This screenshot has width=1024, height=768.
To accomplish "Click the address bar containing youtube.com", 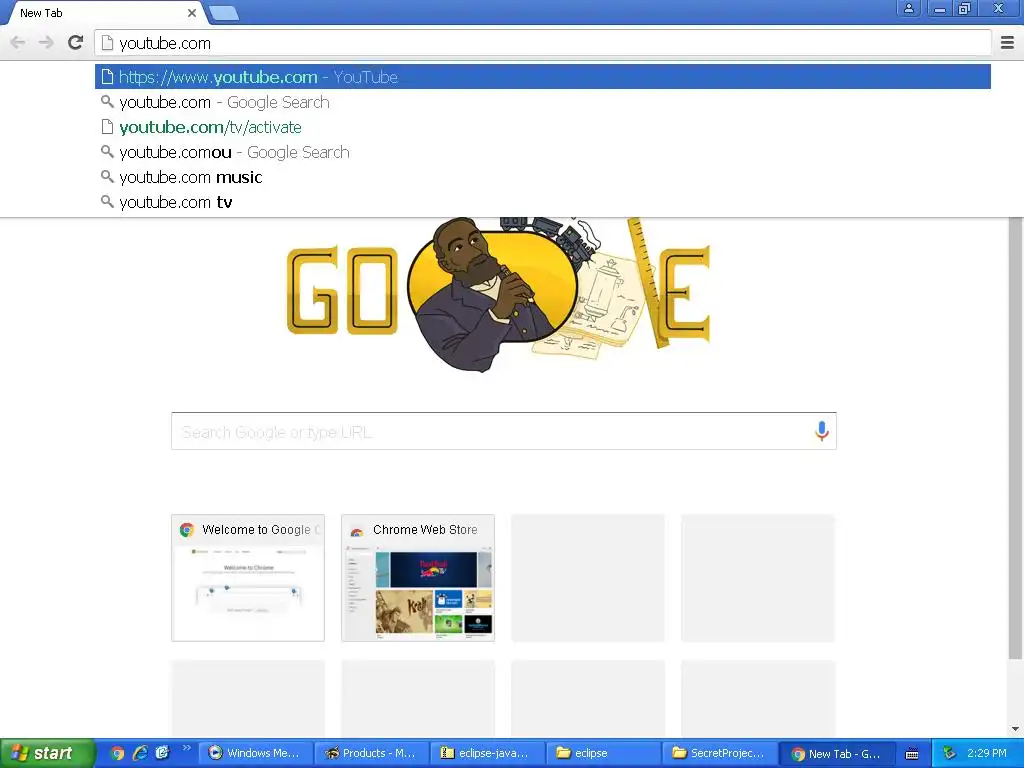I will 543,43.
